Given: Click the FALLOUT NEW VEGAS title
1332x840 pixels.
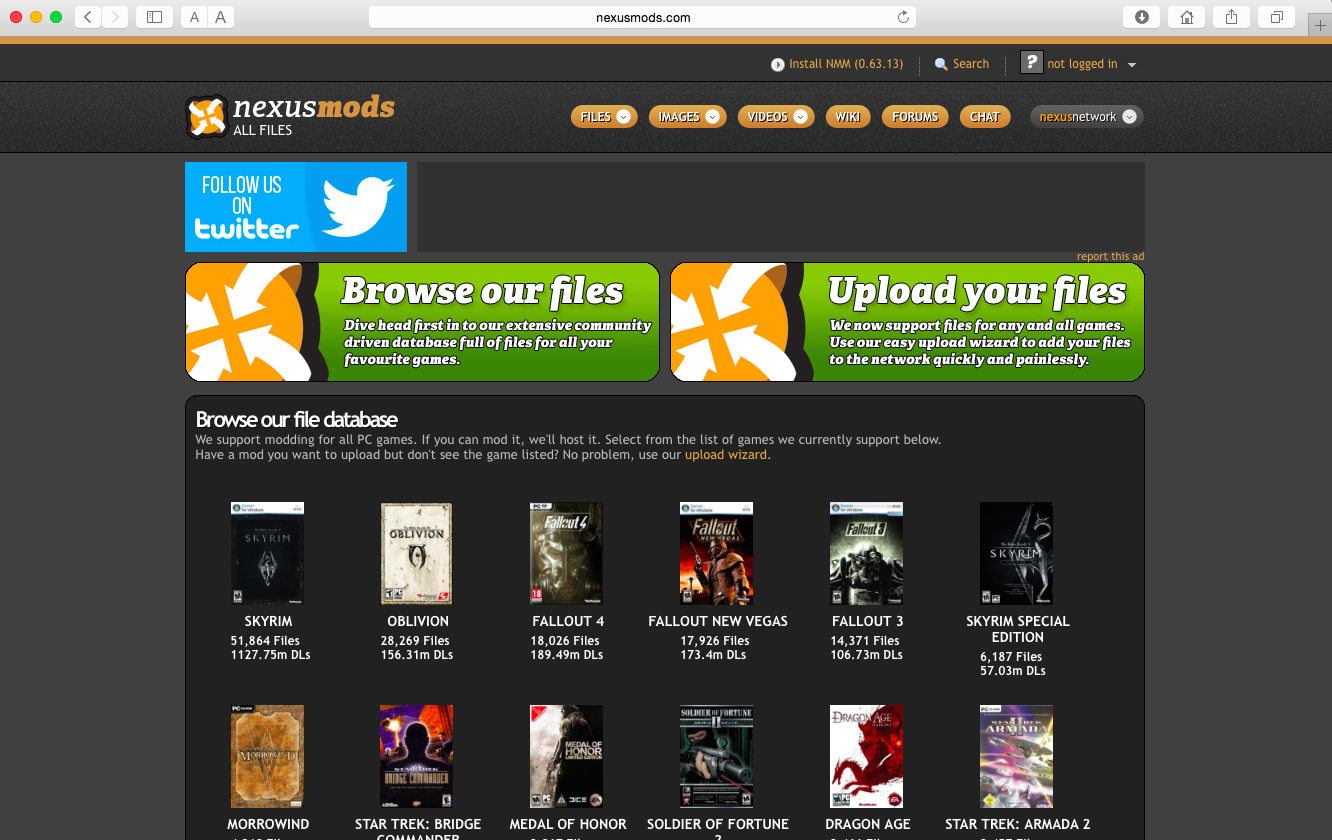Looking at the screenshot, I should click(718, 621).
